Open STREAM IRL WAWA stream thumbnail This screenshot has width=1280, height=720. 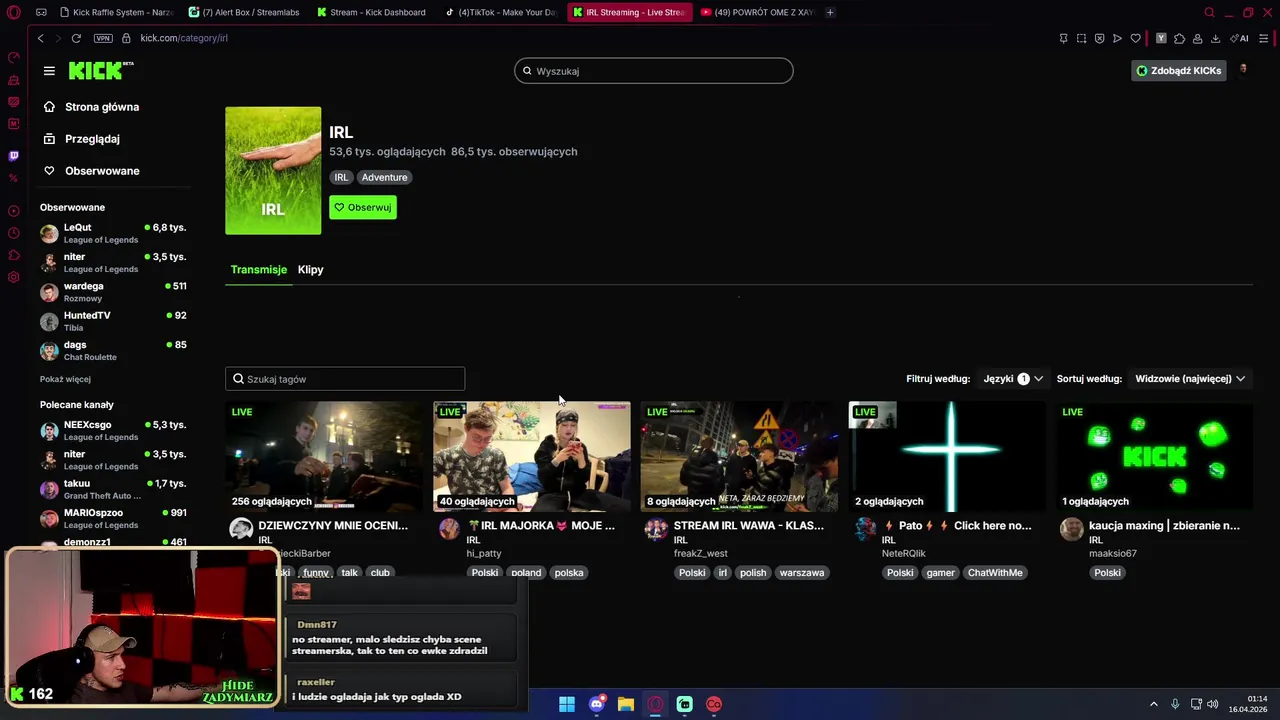(740, 457)
